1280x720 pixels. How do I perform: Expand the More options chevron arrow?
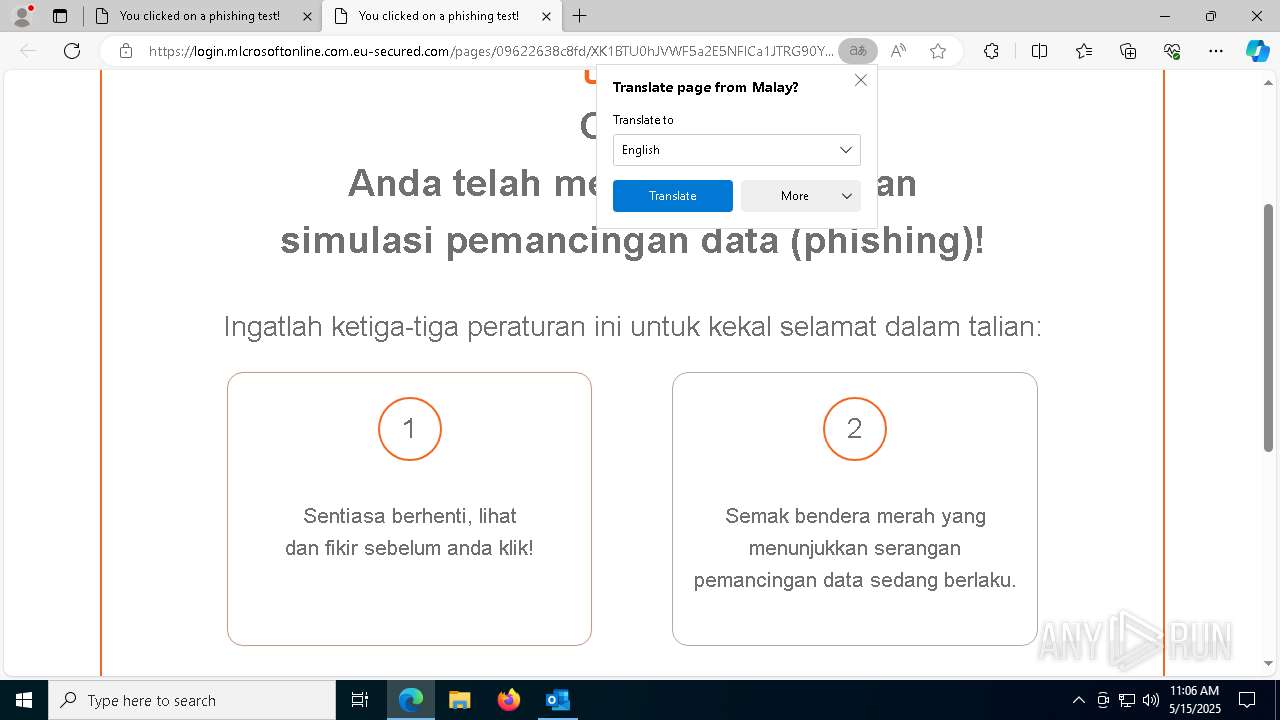click(x=847, y=196)
